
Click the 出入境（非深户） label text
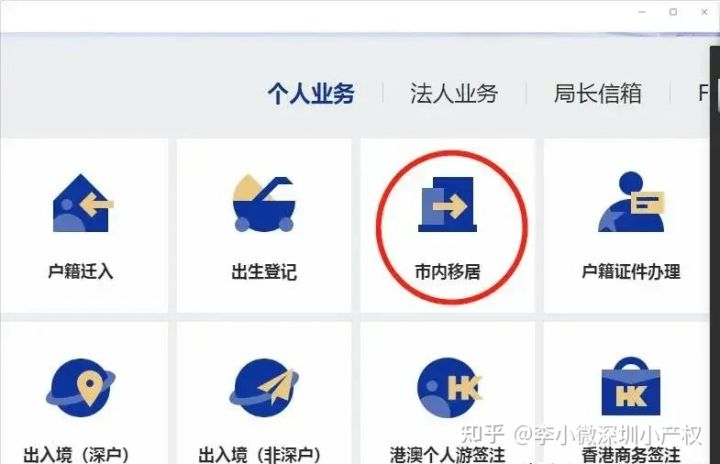tap(259, 455)
